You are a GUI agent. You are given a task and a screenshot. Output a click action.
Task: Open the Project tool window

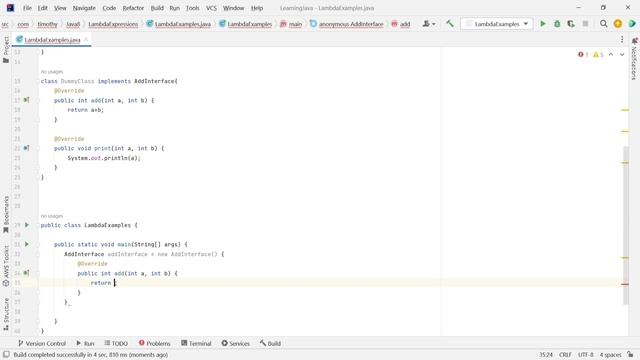(6, 49)
